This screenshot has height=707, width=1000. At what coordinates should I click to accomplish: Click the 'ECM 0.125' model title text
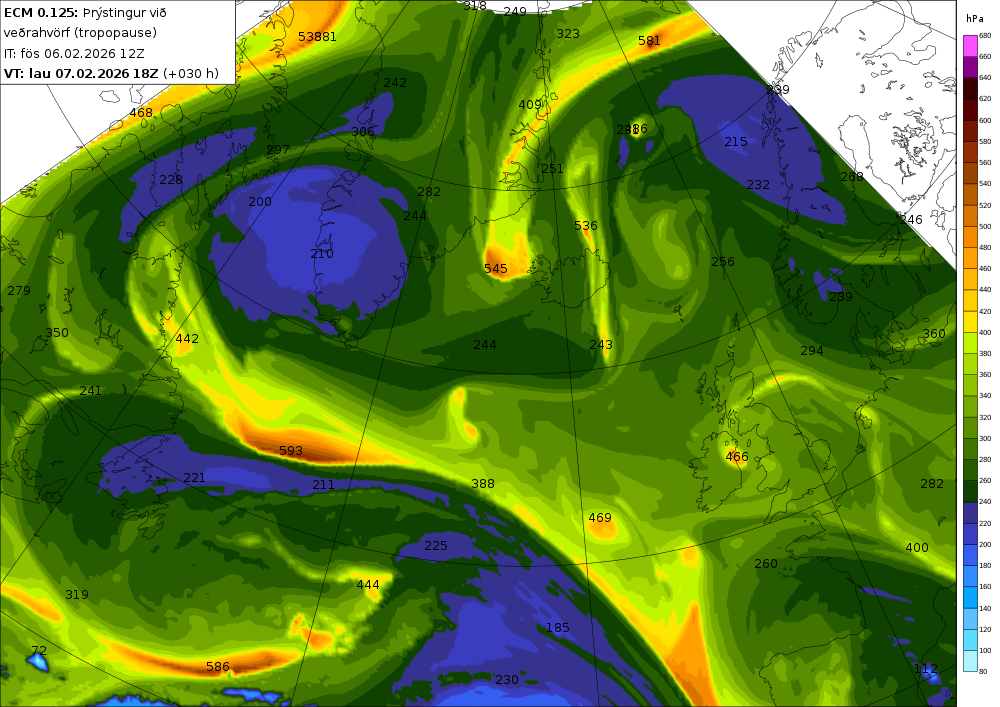point(40,13)
